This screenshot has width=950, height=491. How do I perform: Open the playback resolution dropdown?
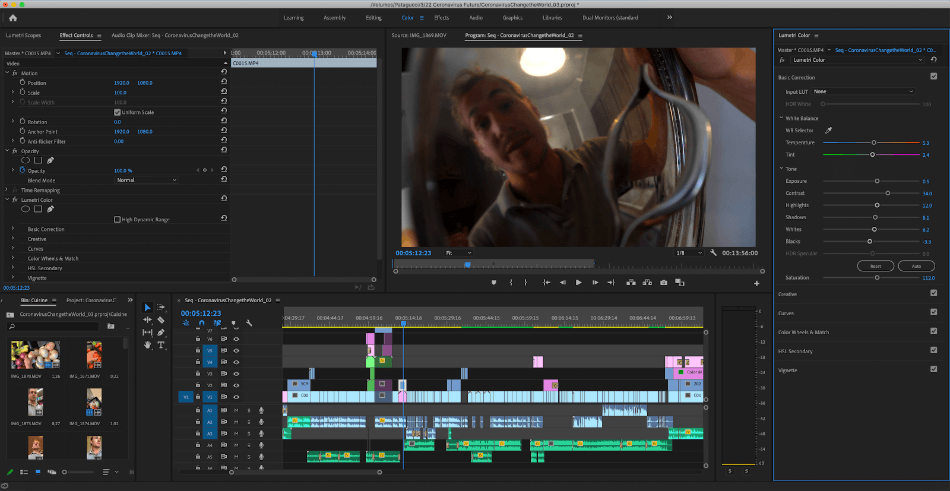690,252
